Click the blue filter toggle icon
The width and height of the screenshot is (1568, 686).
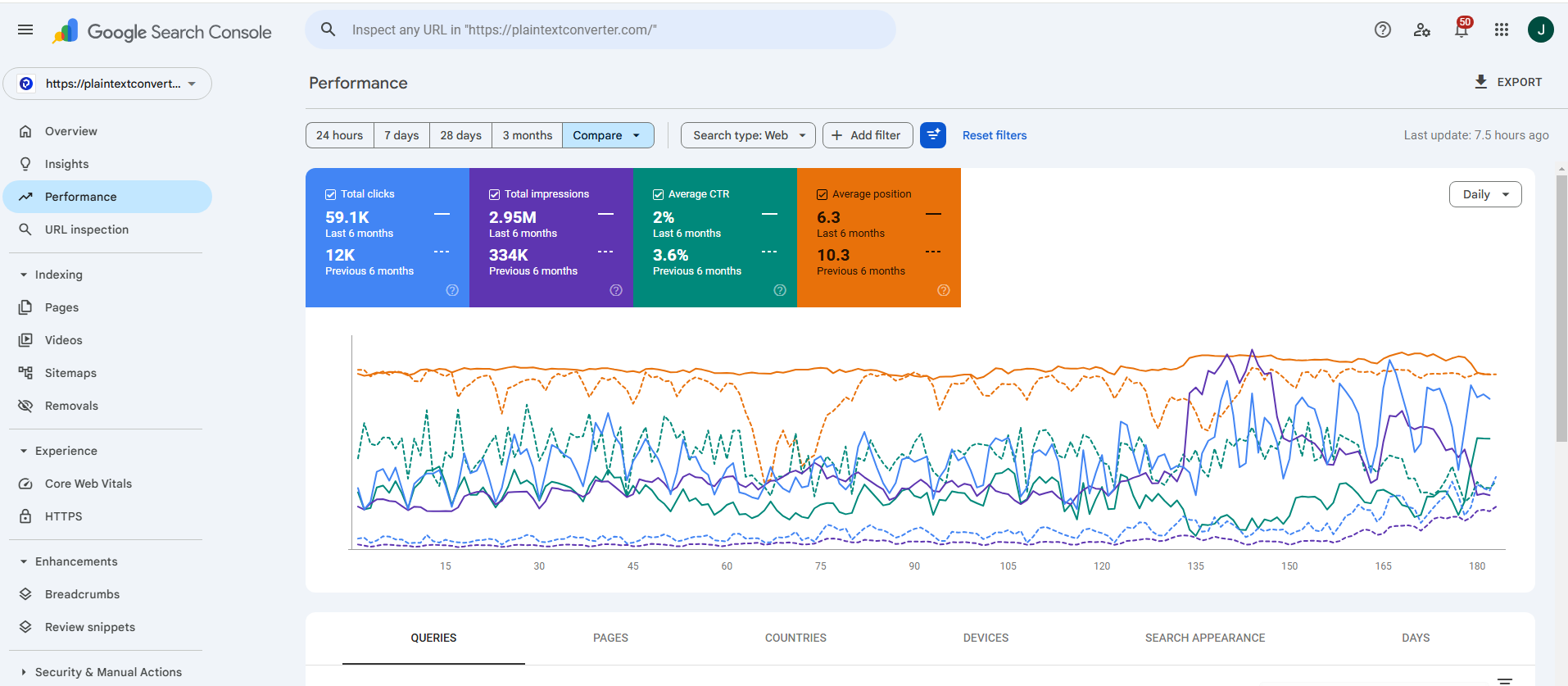tap(933, 135)
